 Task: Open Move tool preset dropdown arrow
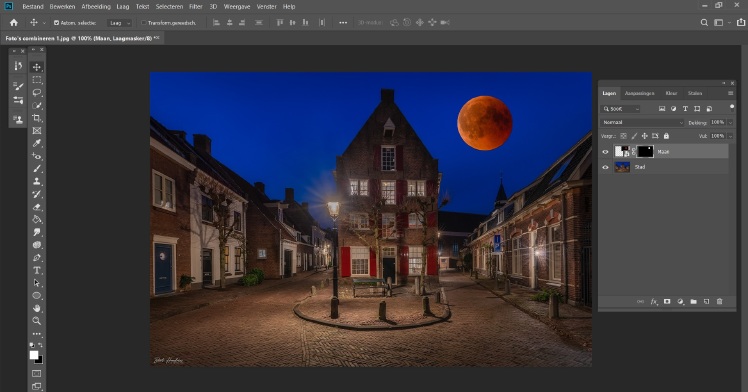pyautogui.click(x=44, y=22)
